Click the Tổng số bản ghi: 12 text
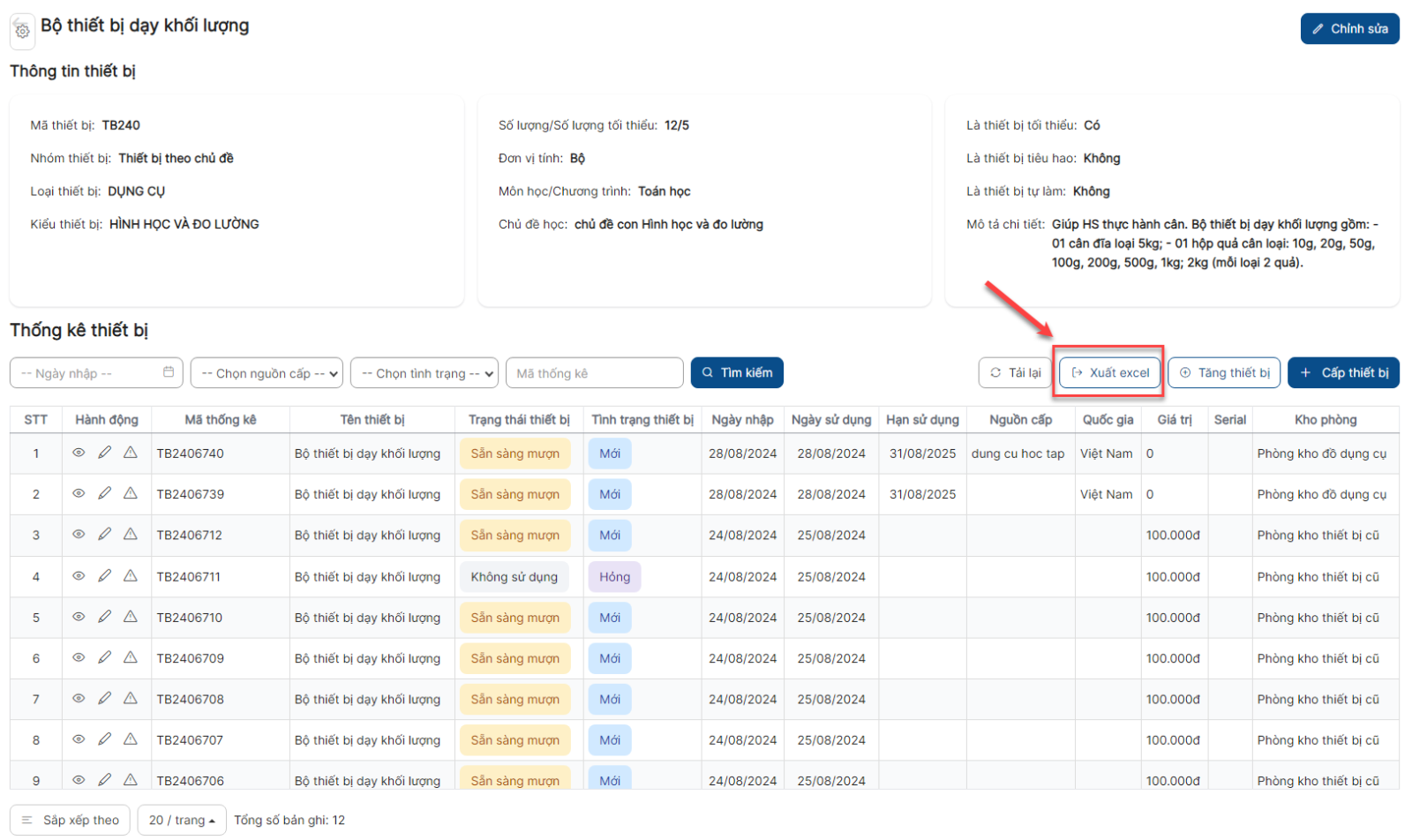The image size is (1412, 840). coord(289,820)
